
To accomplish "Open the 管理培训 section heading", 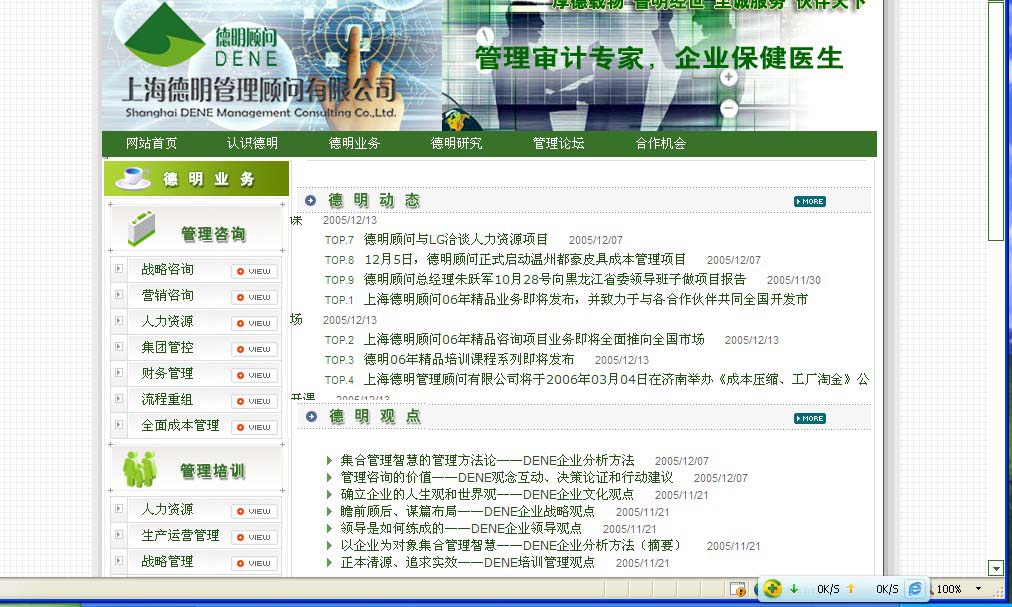I will tap(213, 471).
